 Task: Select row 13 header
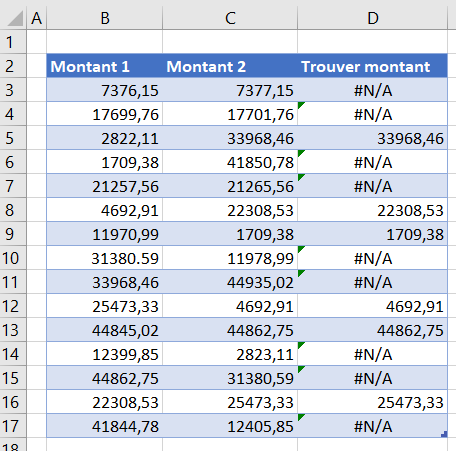point(13,330)
